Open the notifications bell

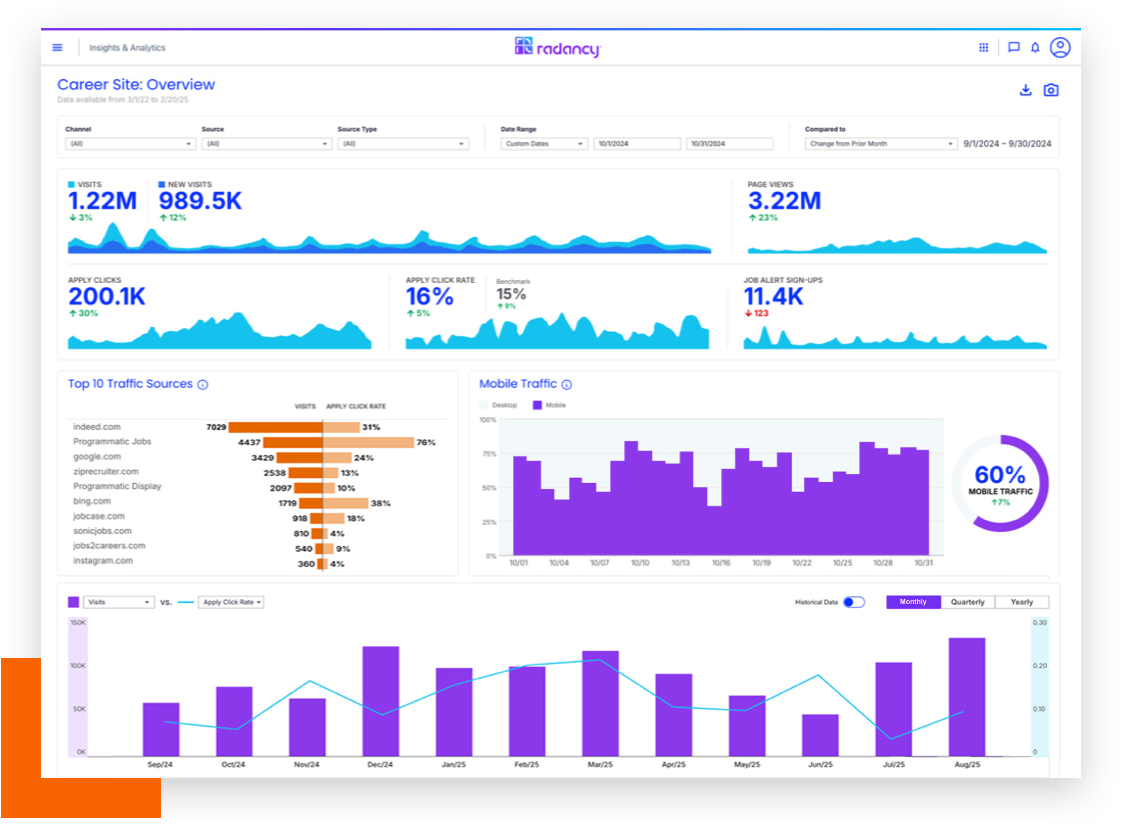coord(1035,47)
